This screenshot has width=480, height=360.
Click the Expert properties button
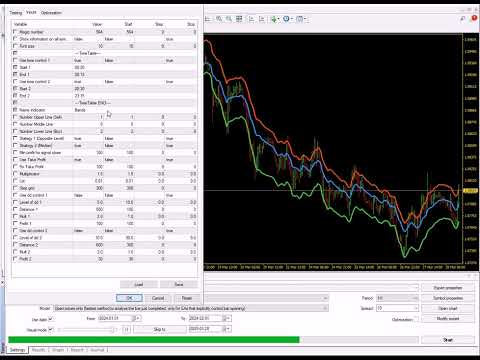[448, 287]
